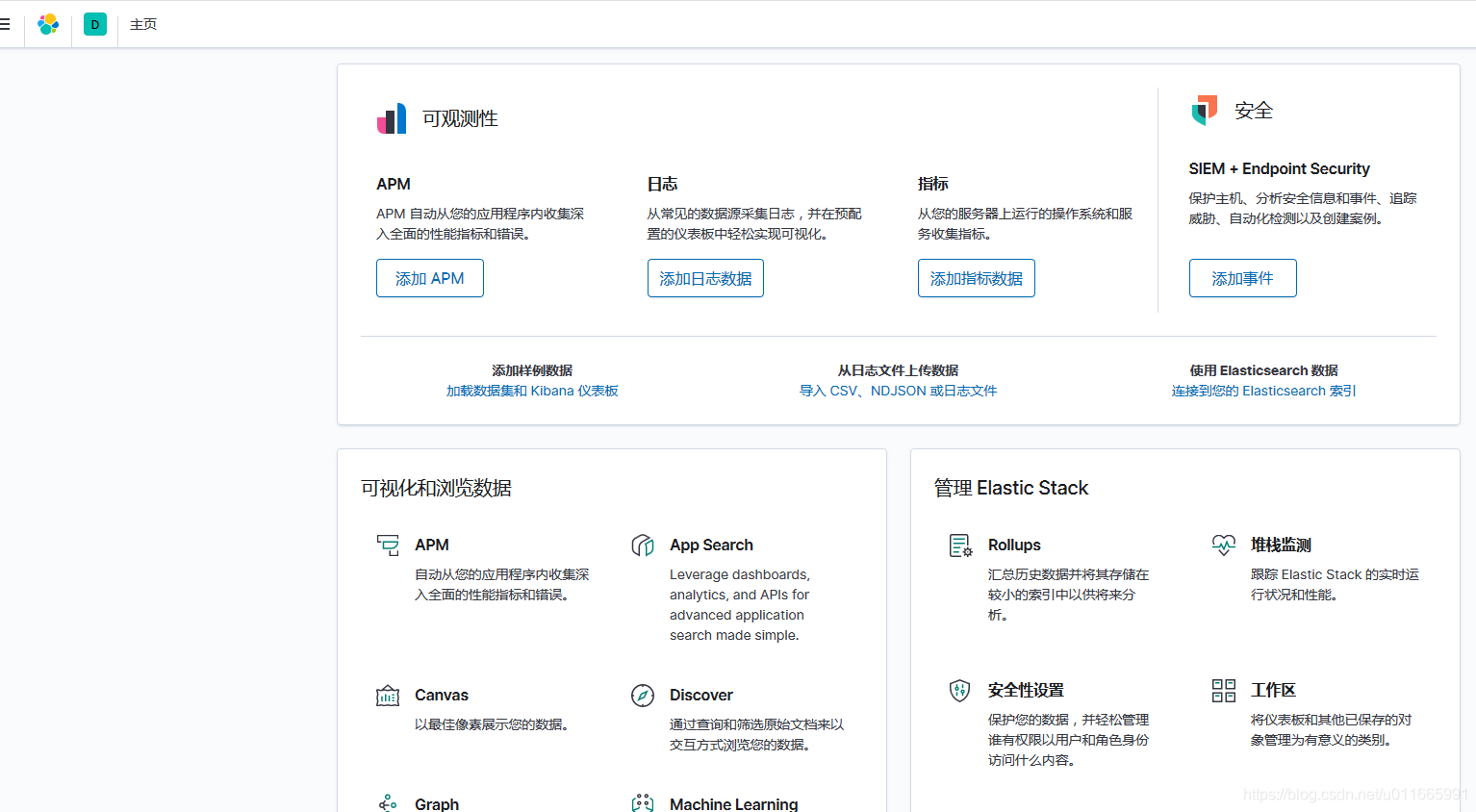The width and height of the screenshot is (1476, 812).
Task: Open the green D space avatar
Action: (95, 24)
